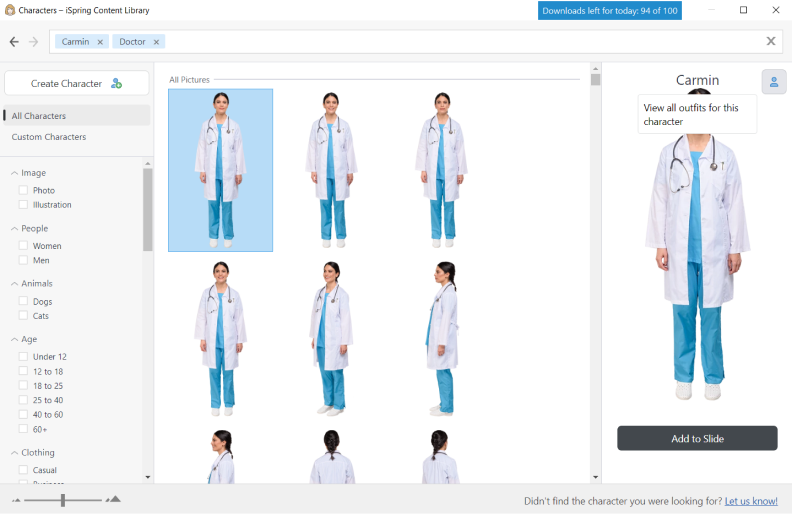This screenshot has height=514, width=792.
Task: Click Downloads left for today badge
Action: point(610,11)
